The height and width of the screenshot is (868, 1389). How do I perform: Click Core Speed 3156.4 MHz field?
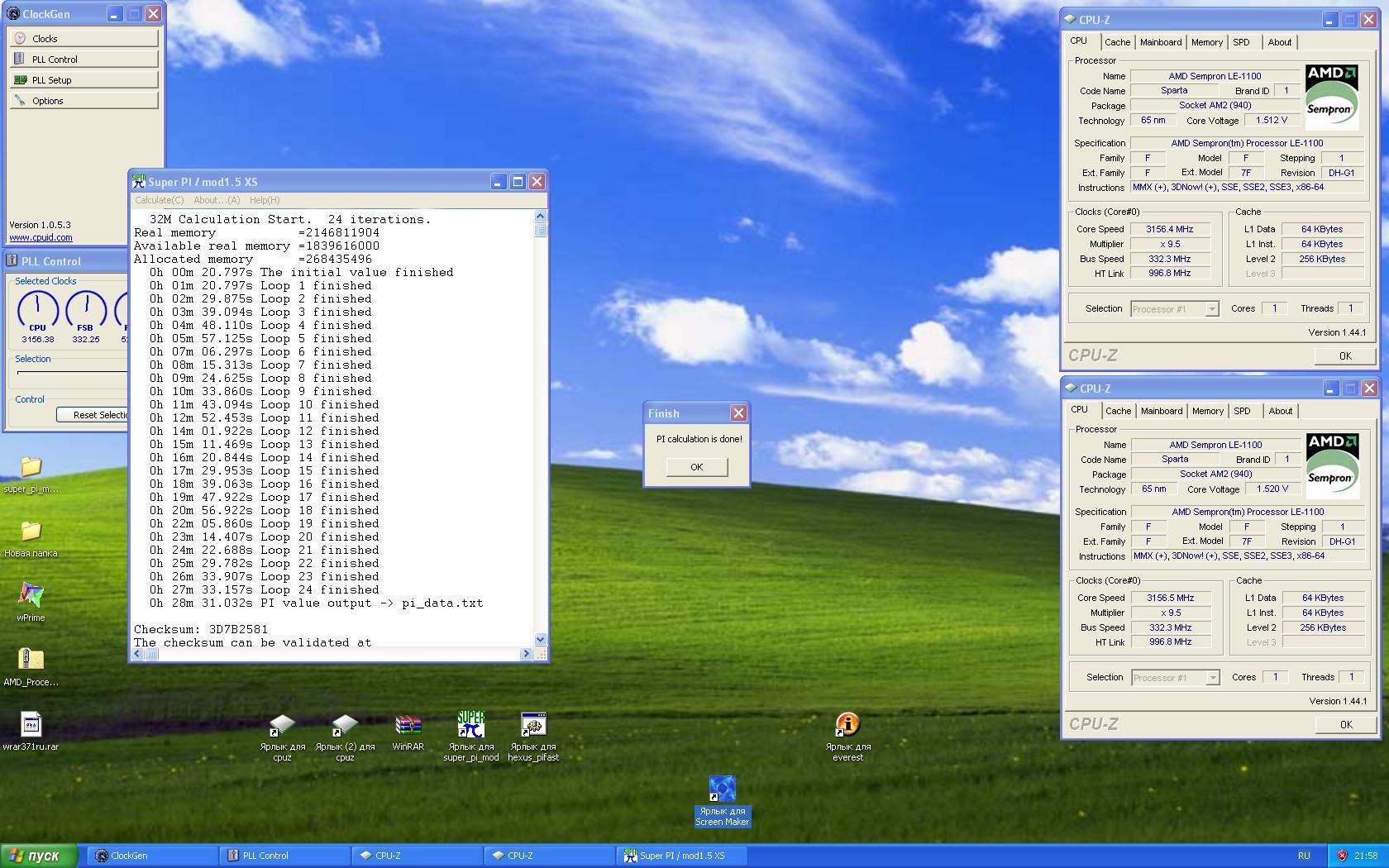pos(1170,229)
